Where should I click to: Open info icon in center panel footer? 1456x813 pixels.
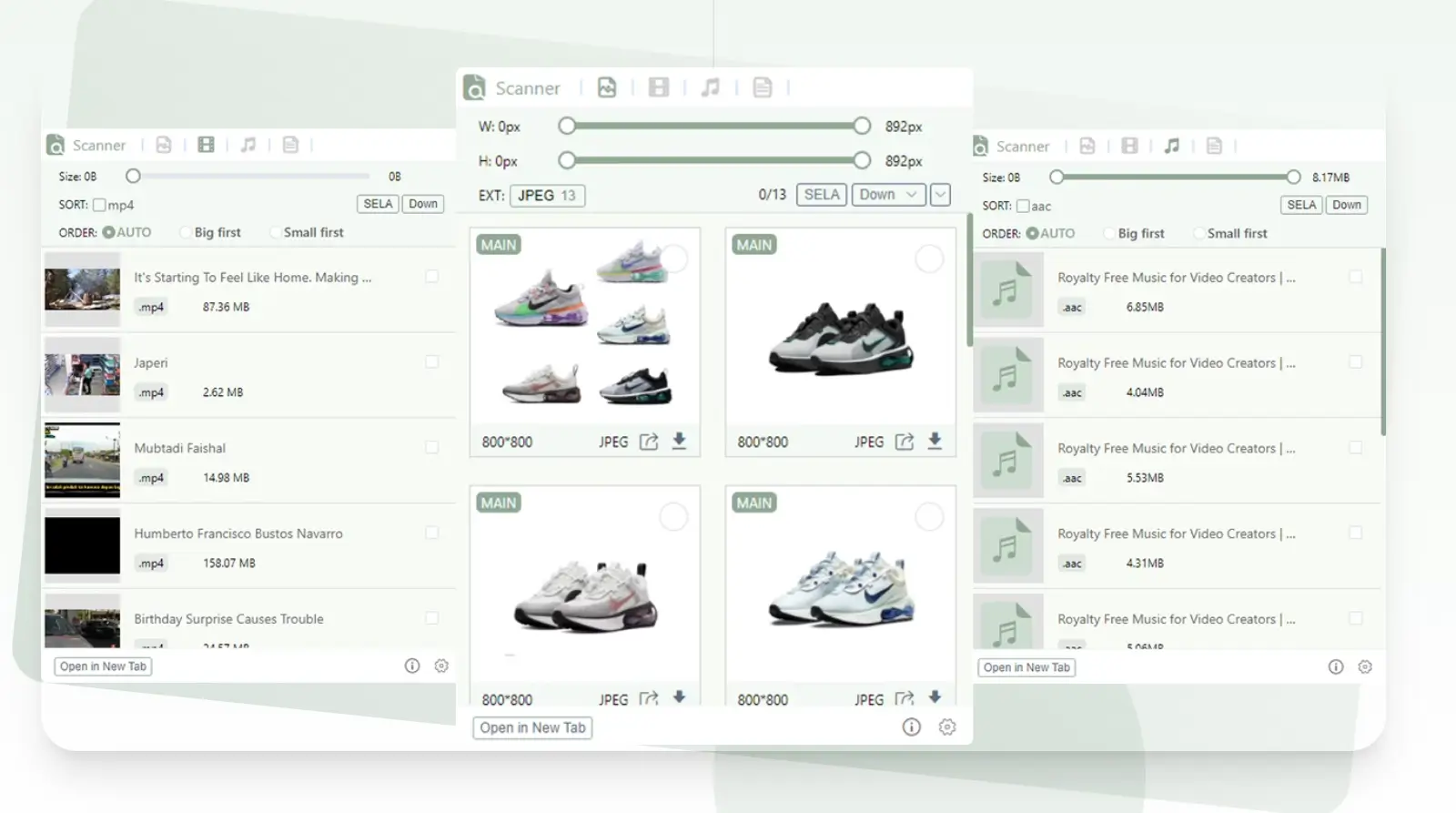coord(911,727)
